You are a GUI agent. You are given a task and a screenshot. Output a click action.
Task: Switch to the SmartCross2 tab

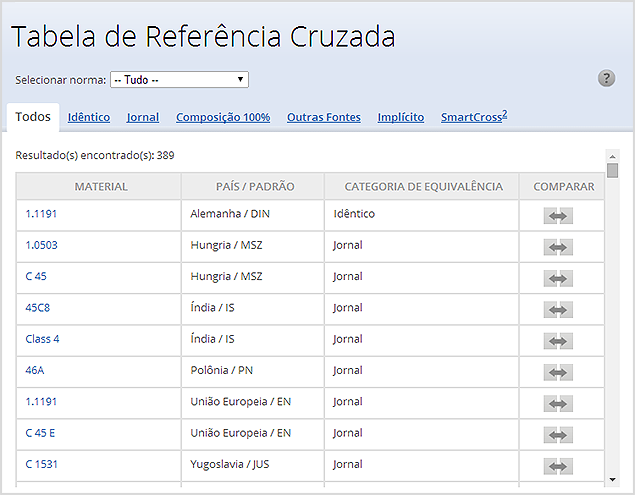474,117
